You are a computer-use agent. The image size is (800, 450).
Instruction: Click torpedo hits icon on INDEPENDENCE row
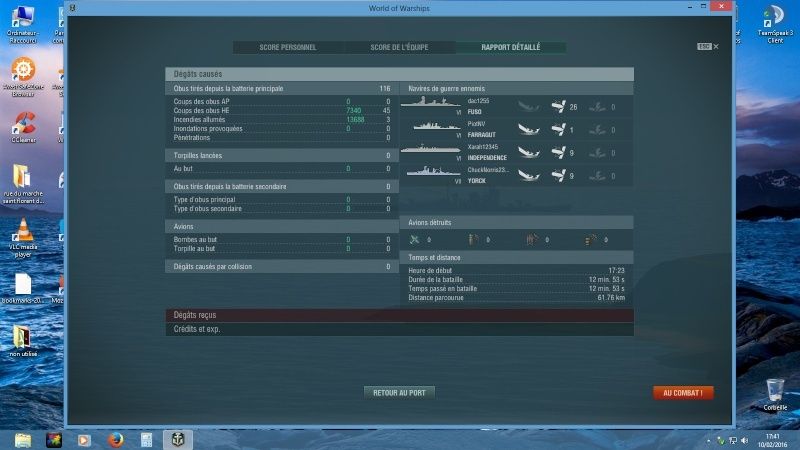(597, 153)
